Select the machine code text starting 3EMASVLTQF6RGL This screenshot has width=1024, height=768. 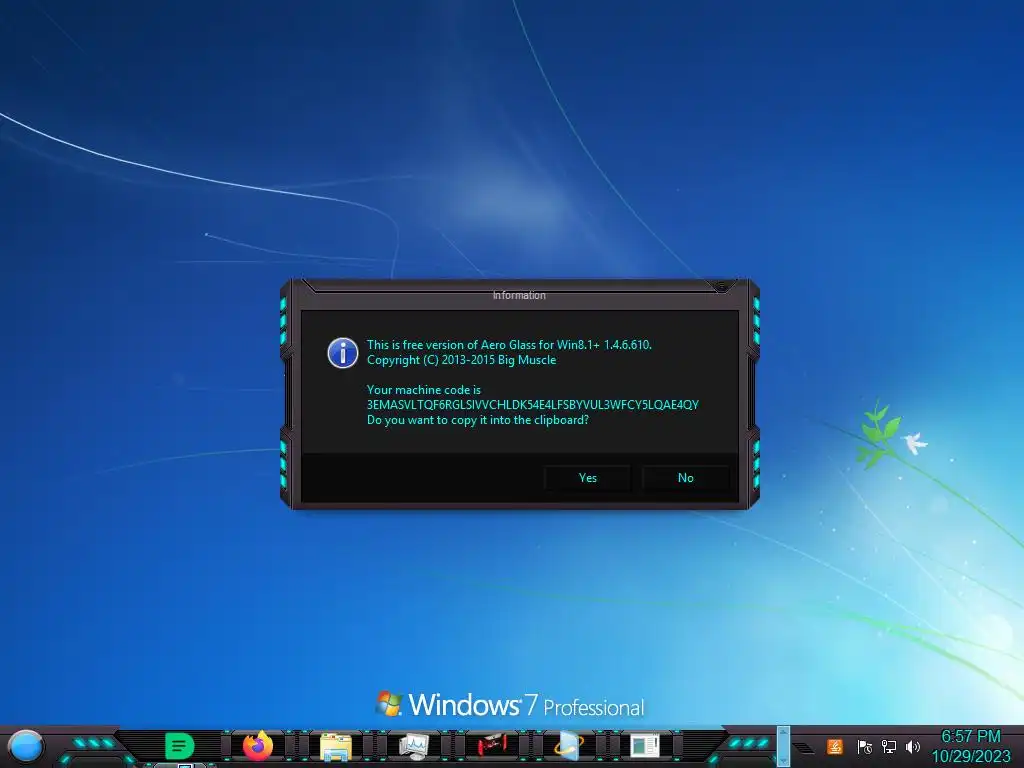click(x=532, y=405)
